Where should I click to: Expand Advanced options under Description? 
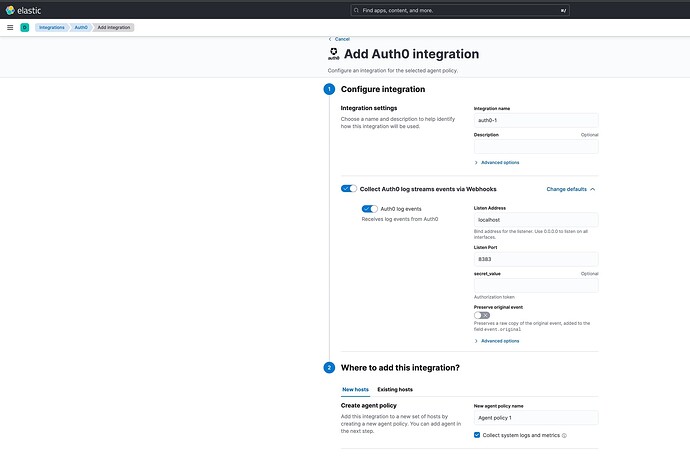(x=498, y=162)
